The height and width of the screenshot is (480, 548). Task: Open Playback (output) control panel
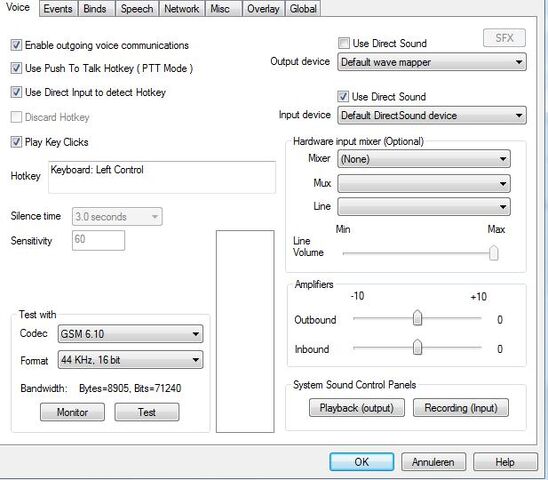357,408
